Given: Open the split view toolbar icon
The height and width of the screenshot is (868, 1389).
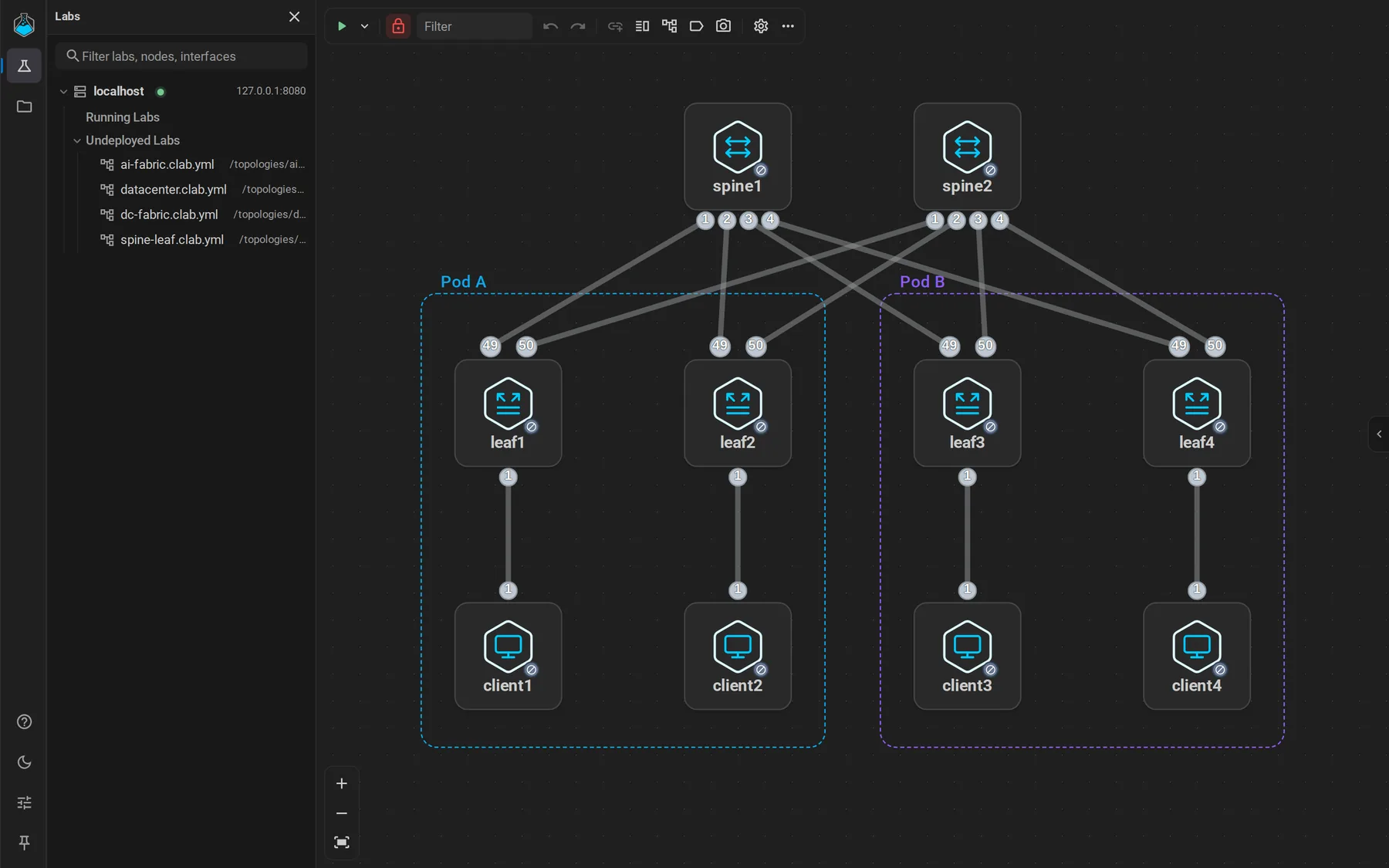Looking at the screenshot, I should point(642,26).
